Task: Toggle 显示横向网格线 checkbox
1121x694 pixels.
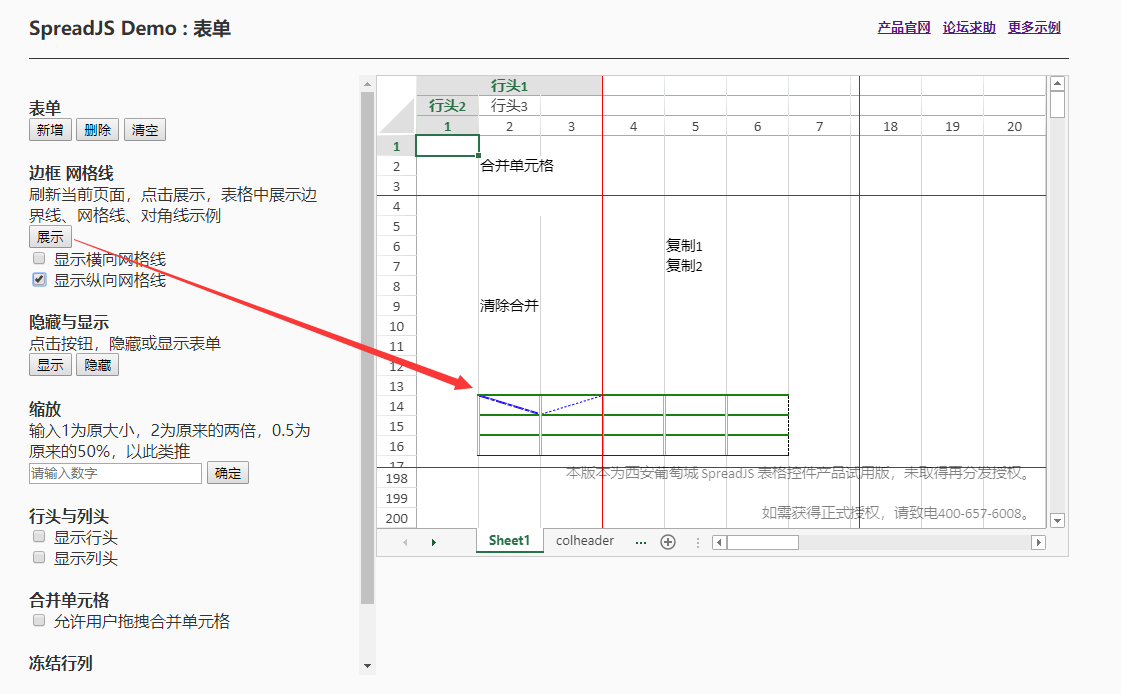Action: [x=39, y=258]
